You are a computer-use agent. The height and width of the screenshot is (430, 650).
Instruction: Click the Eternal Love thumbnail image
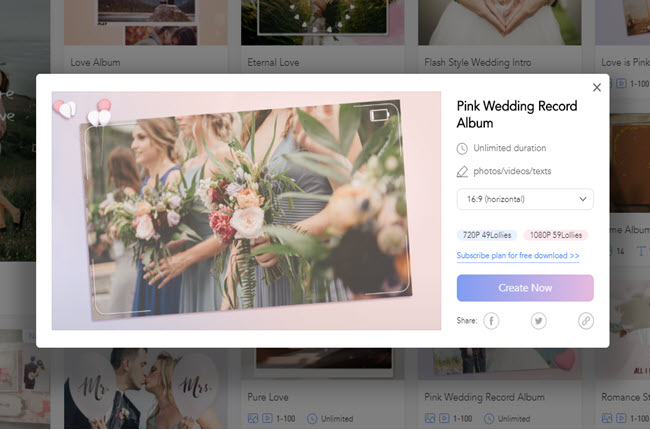323,22
